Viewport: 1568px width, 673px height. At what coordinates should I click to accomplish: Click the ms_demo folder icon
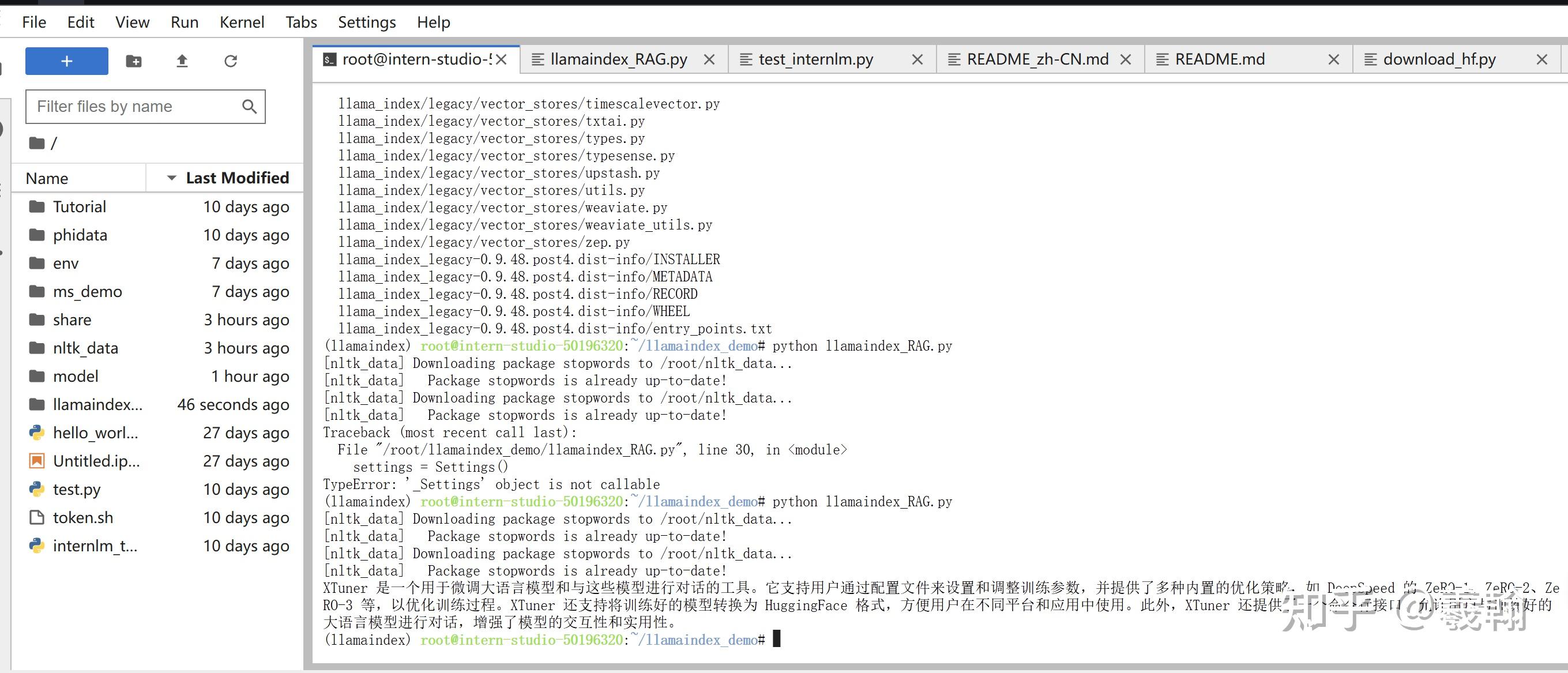click(37, 291)
